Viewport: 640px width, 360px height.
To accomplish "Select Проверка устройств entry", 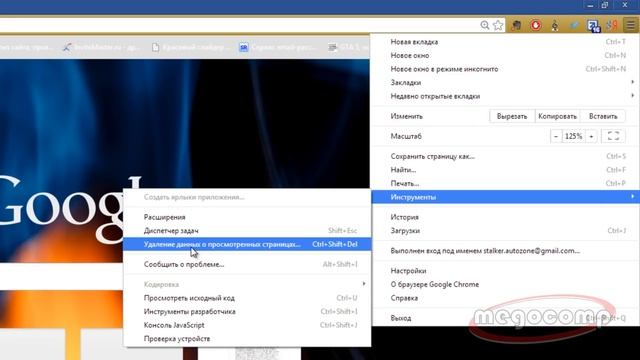I will [247, 339].
